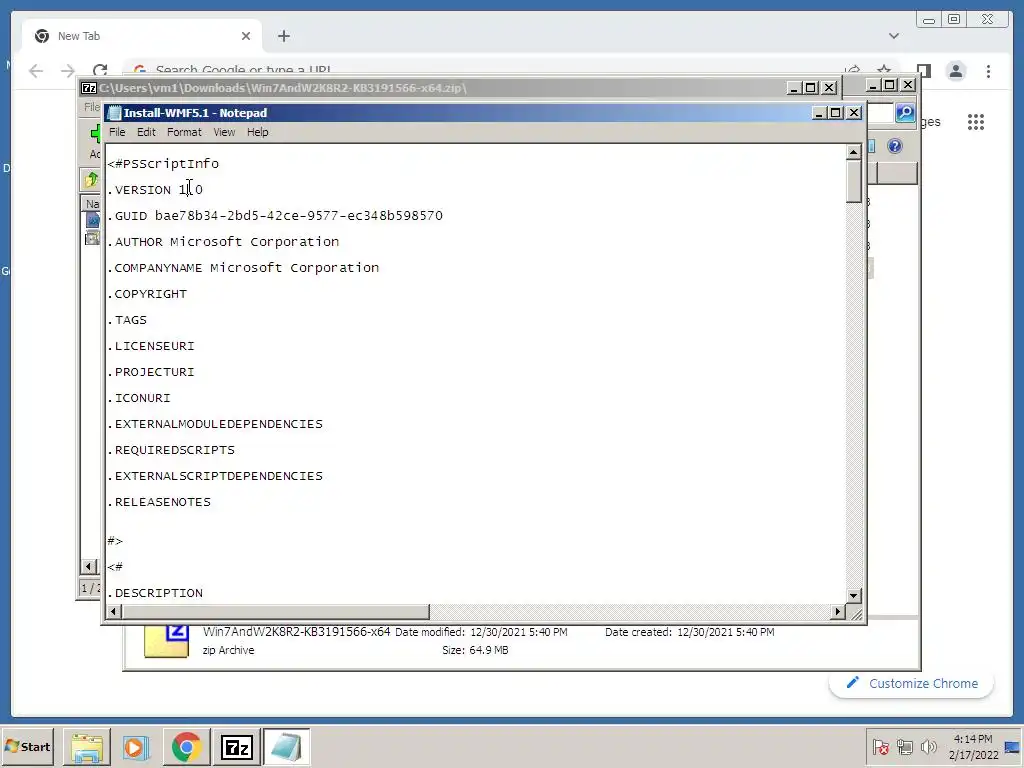Click Chrome share page icon
1024x768 pixels.
click(852, 69)
